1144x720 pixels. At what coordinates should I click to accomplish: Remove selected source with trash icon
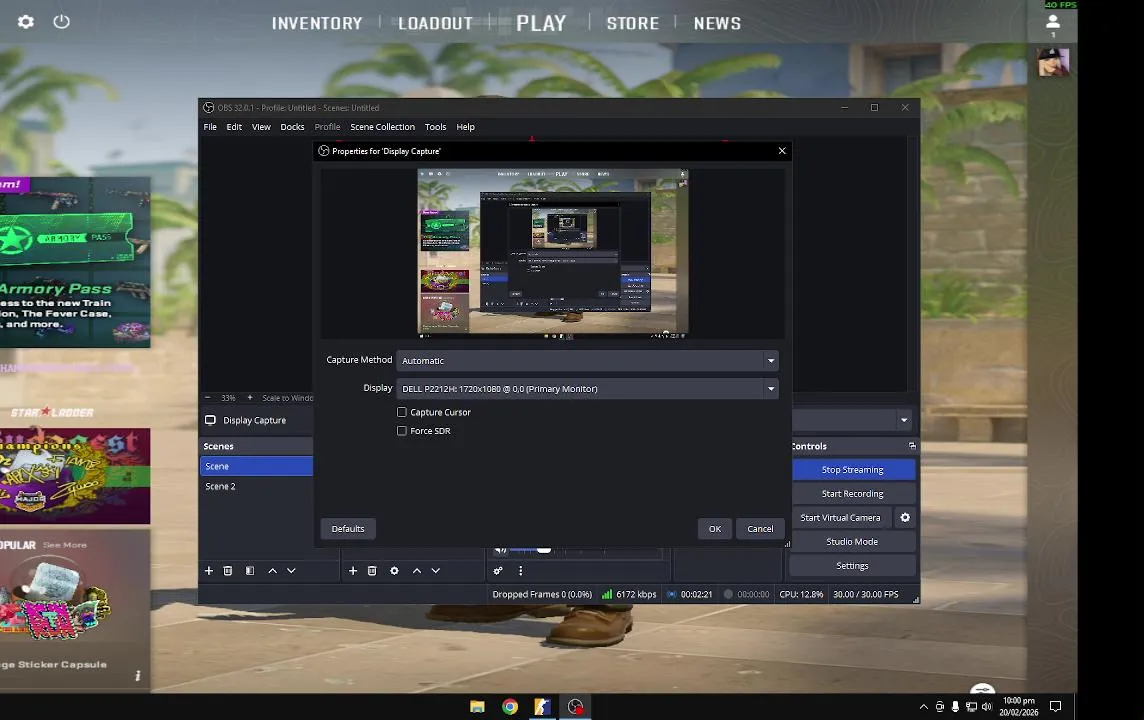click(372, 570)
